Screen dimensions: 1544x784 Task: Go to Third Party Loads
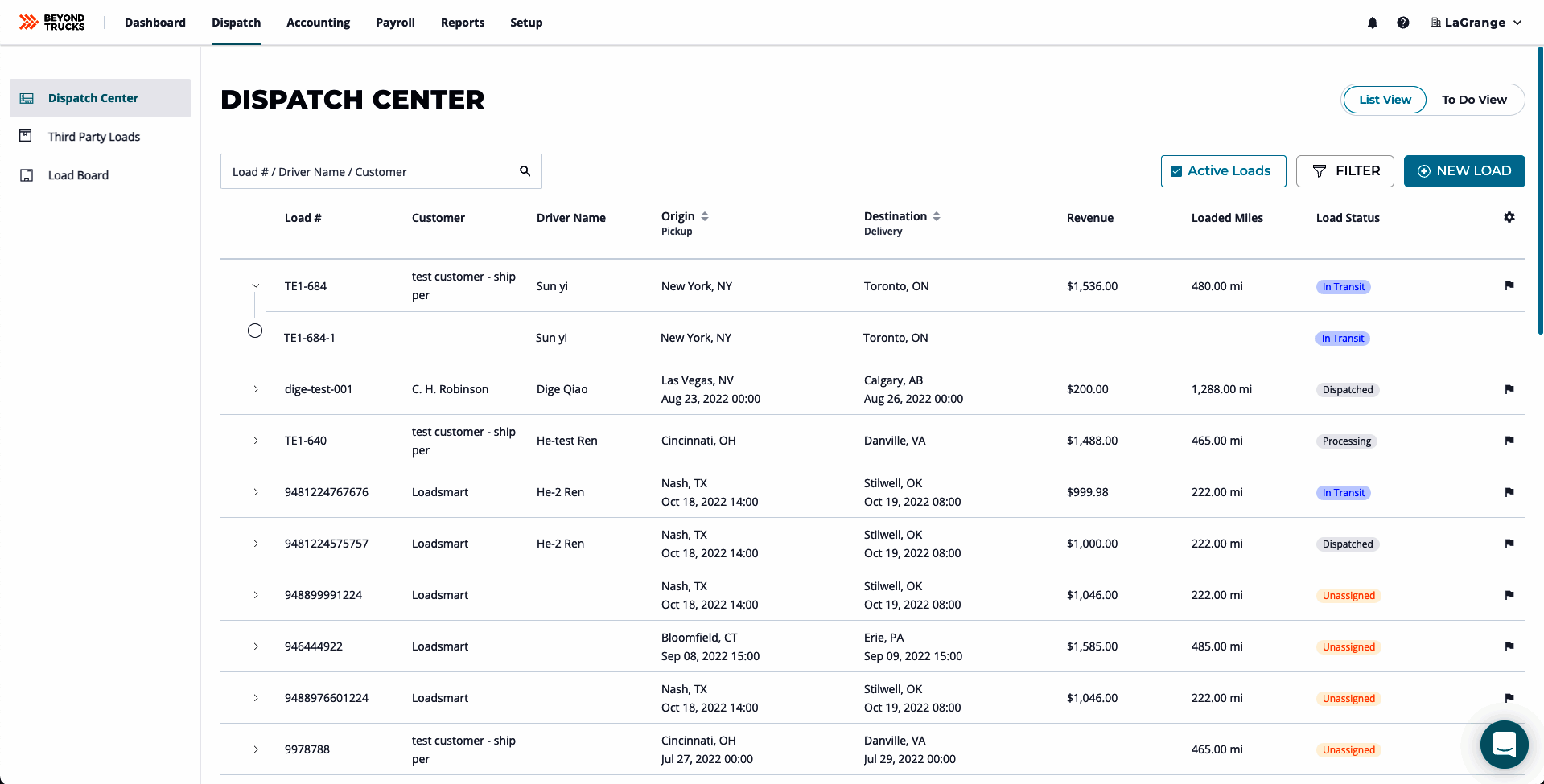point(93,137)
